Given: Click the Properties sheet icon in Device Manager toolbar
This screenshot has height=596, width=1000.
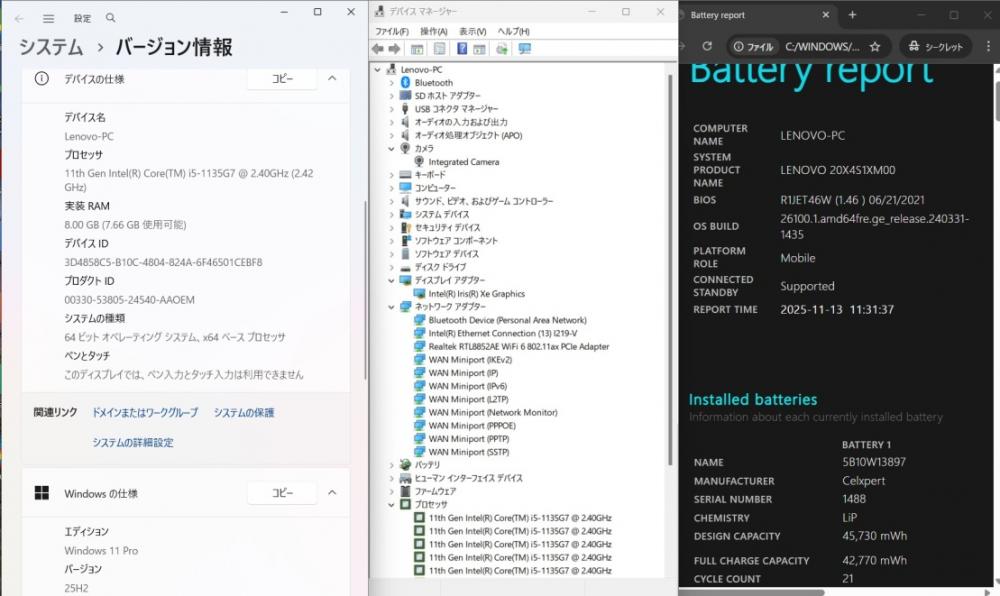Looking at the screenshot, I should click(439, 49).
